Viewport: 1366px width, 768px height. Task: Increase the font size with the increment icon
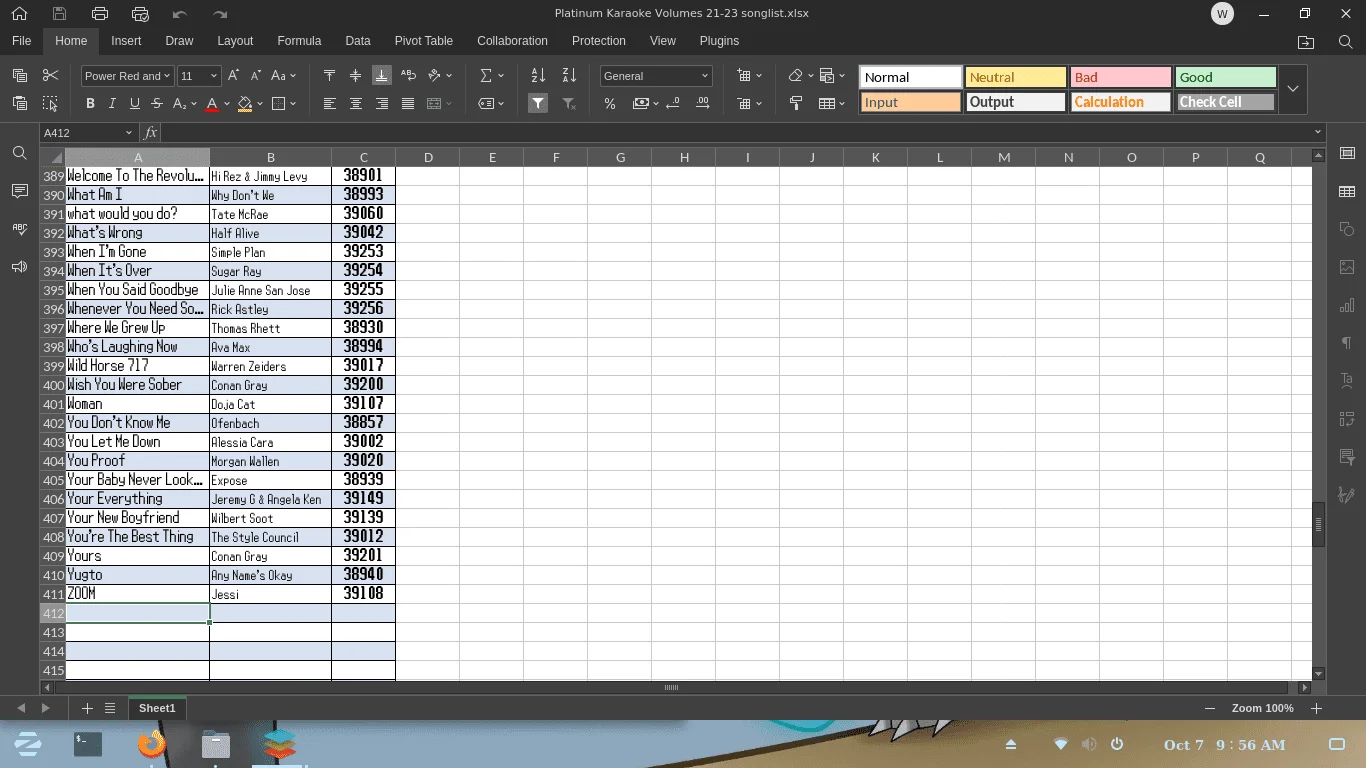point(233,76)
